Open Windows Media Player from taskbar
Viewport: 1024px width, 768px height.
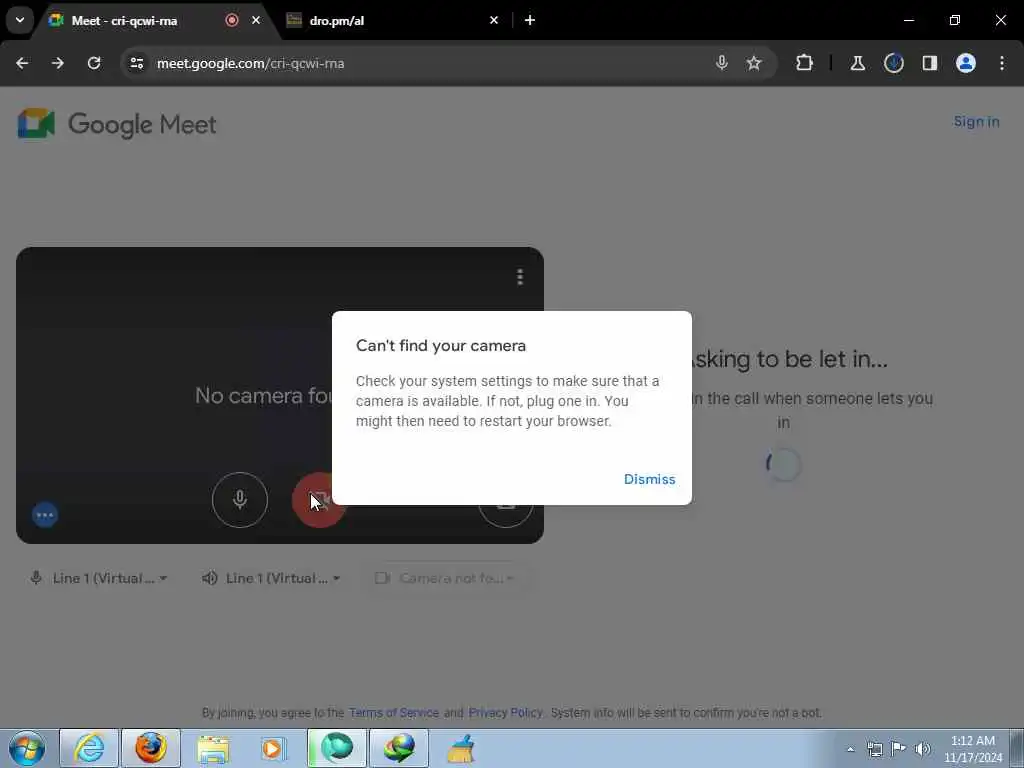click(273, 748)
